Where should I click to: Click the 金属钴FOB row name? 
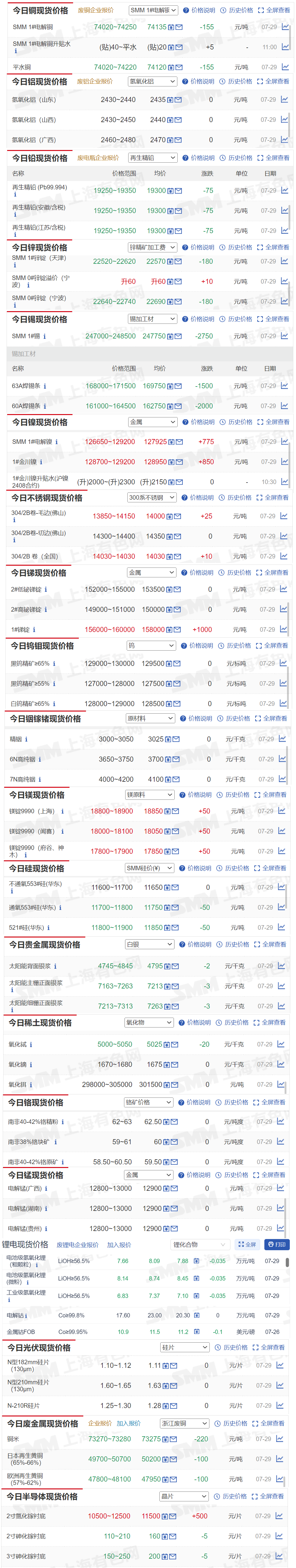tap(20, 1332)
